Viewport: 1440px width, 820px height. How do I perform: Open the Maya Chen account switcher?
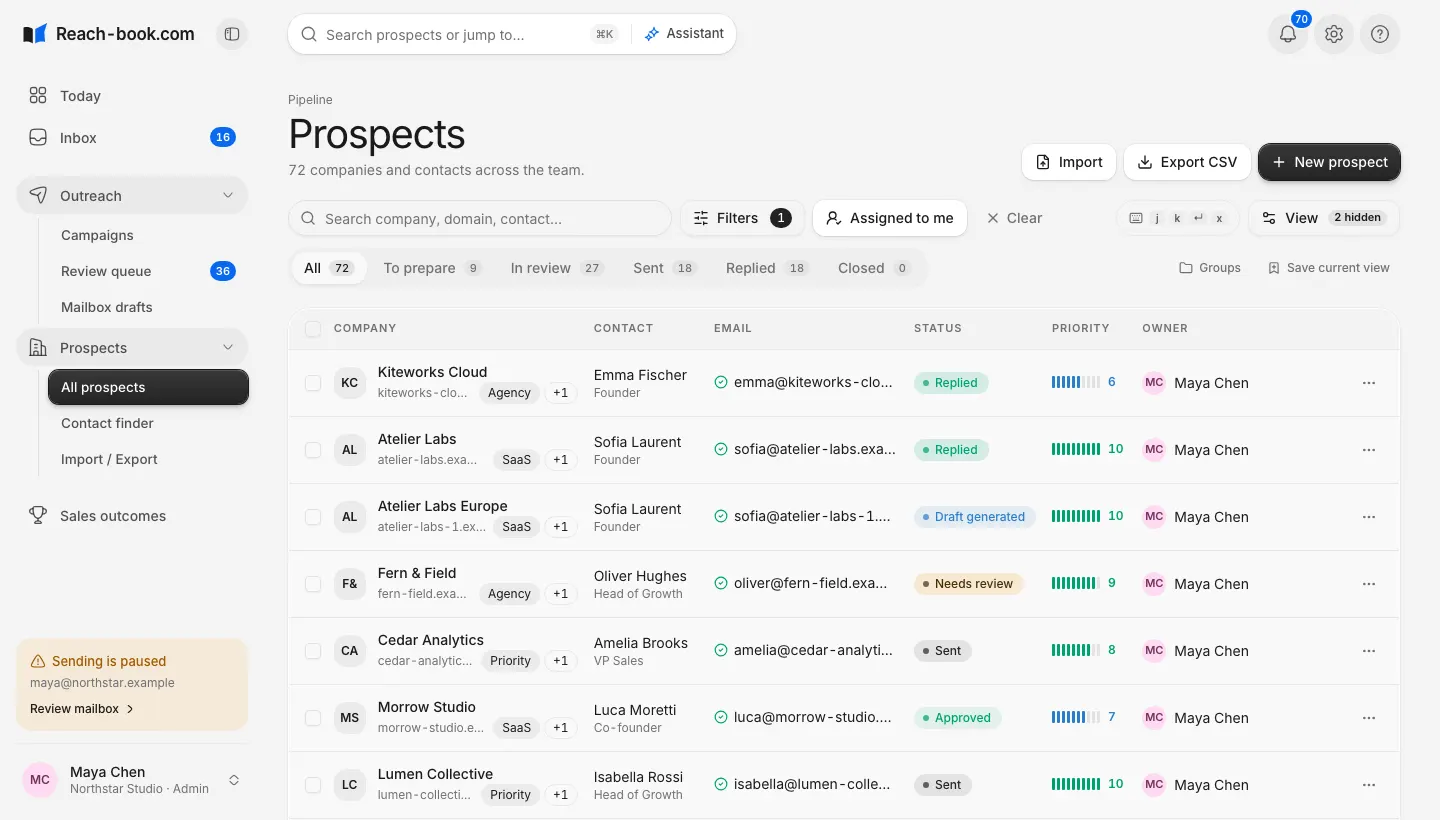click(x=132, y=780)
